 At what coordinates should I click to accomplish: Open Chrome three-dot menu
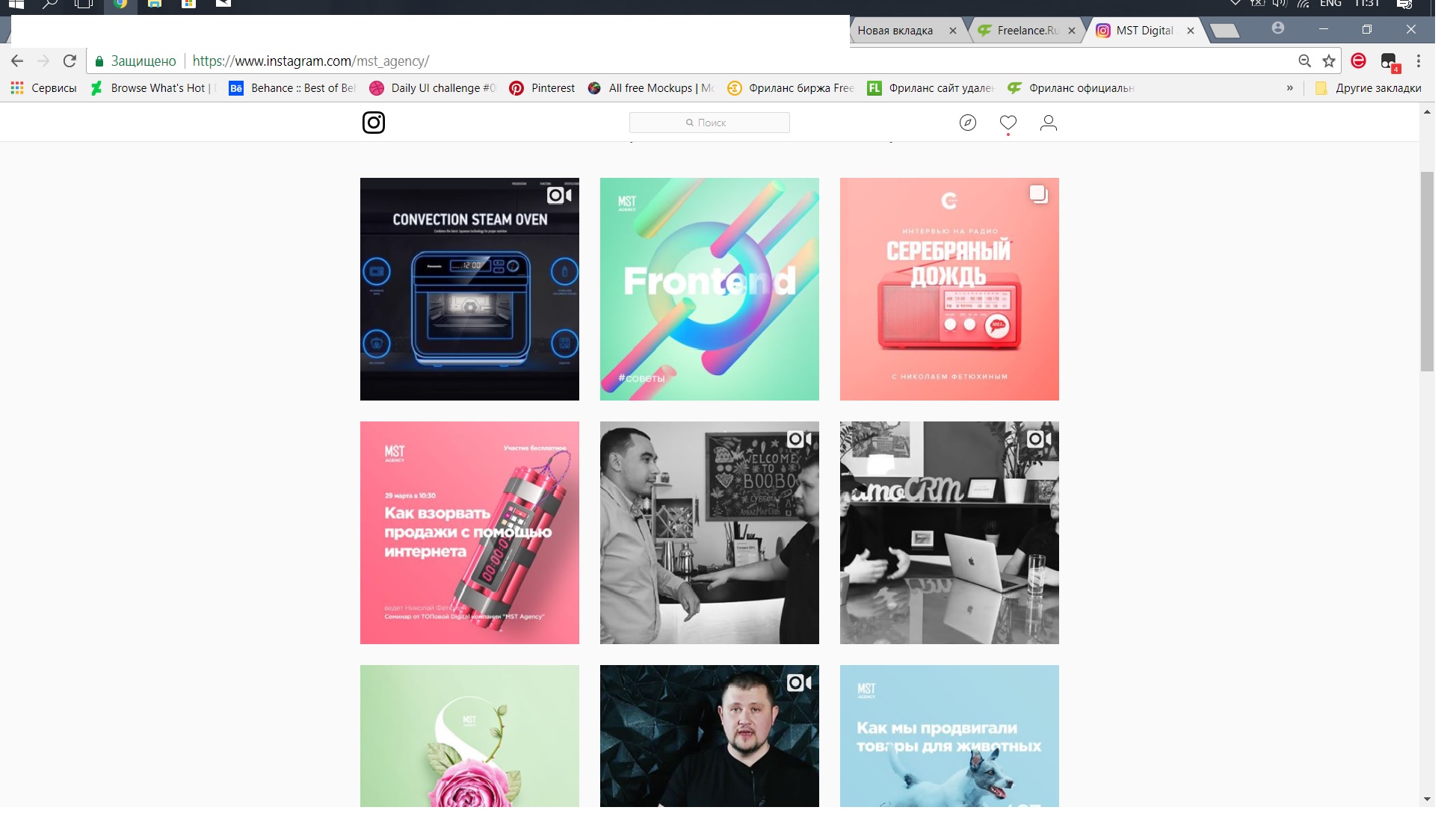[1418, 61]
